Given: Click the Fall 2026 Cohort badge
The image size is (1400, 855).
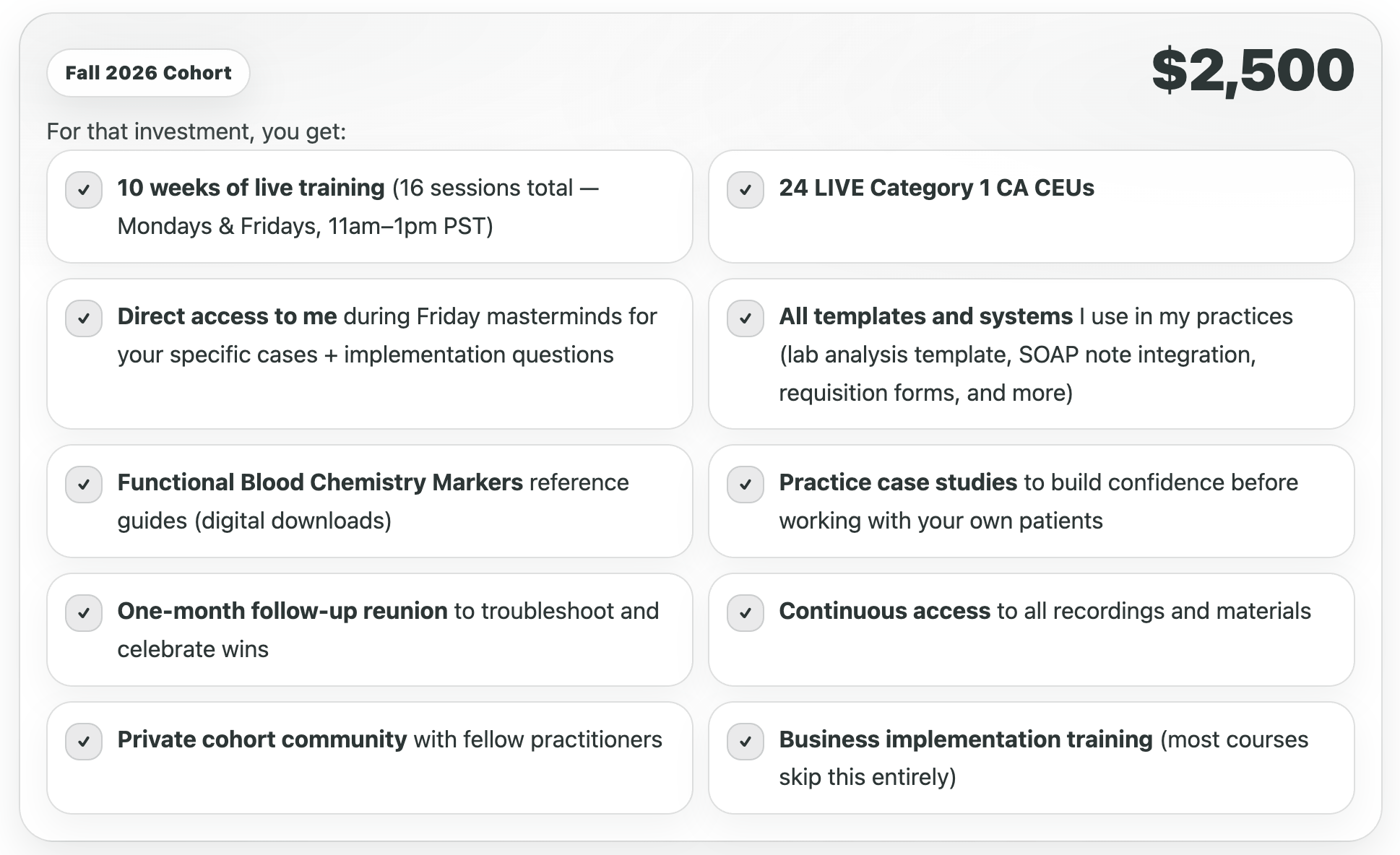Looking at the screenshot, I should point(149,73).
